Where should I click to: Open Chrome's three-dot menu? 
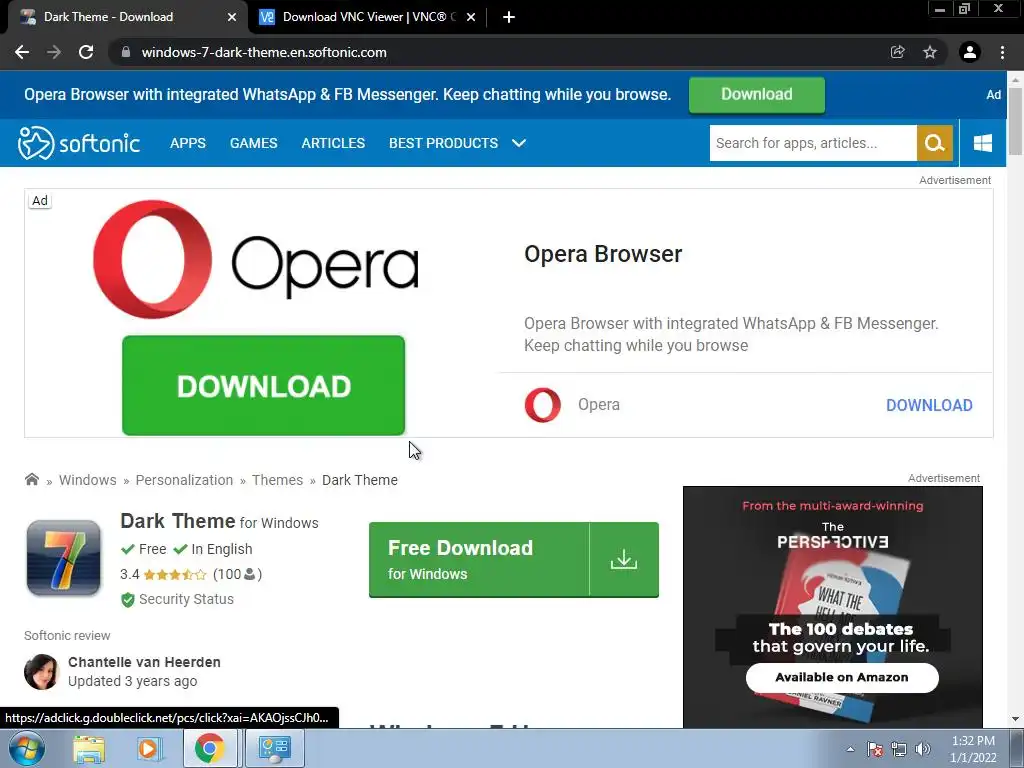(1002, 52)
